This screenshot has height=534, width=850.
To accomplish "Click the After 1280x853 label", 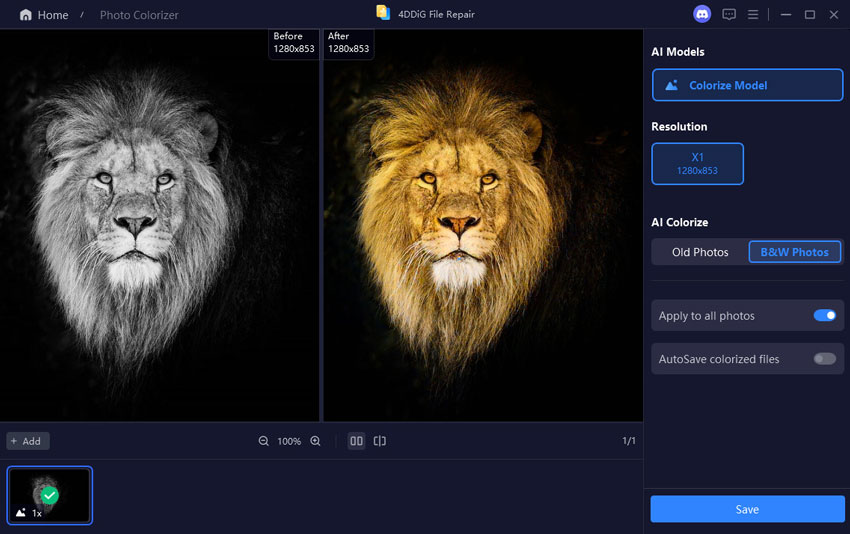I will click(349, 42).
